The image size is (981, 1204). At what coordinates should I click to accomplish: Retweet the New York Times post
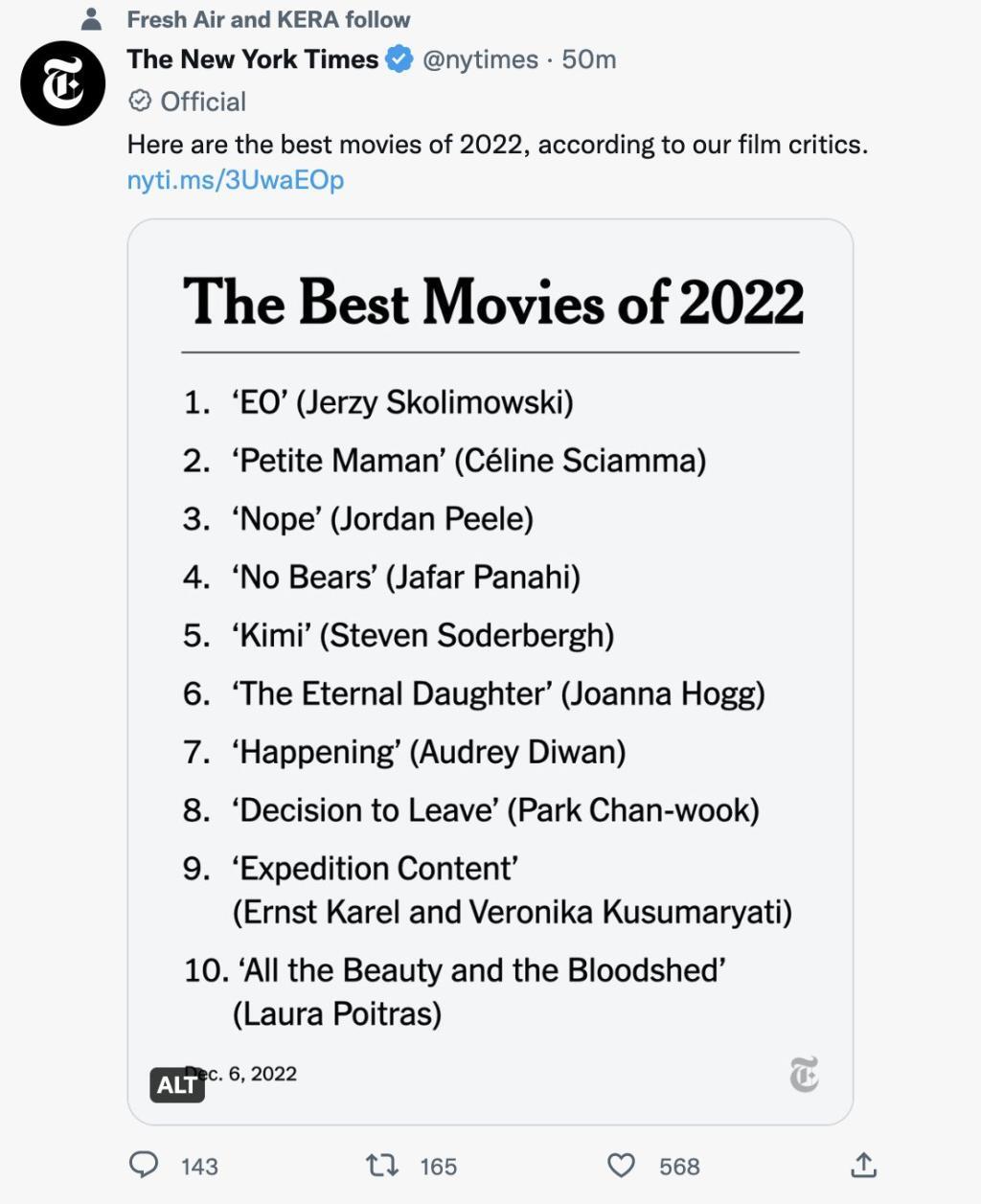pos(382,1165)
